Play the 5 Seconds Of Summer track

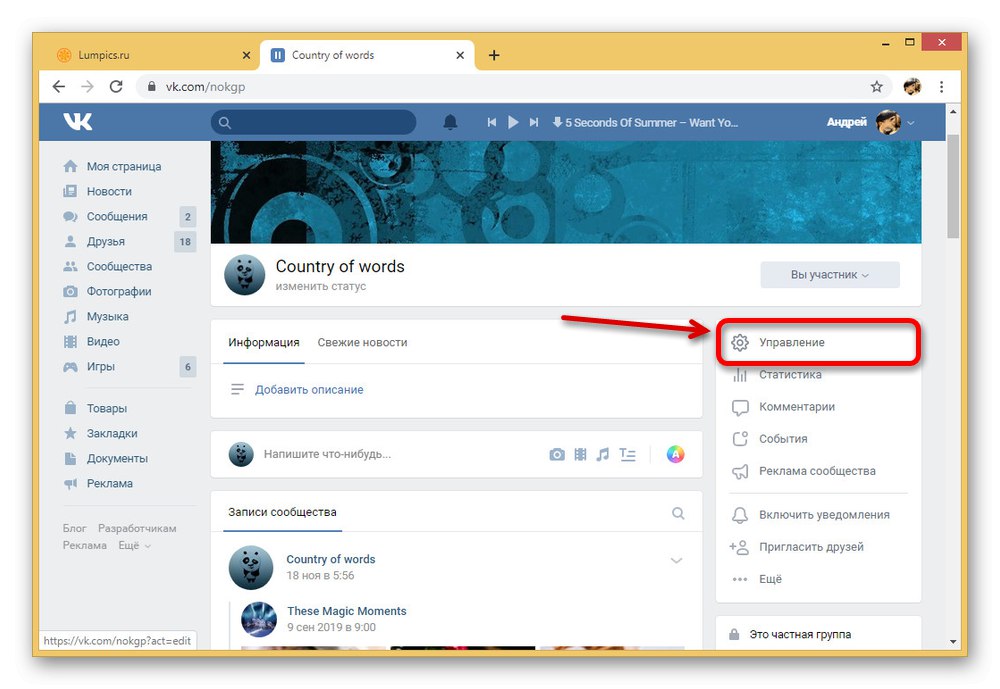point(513,122)
